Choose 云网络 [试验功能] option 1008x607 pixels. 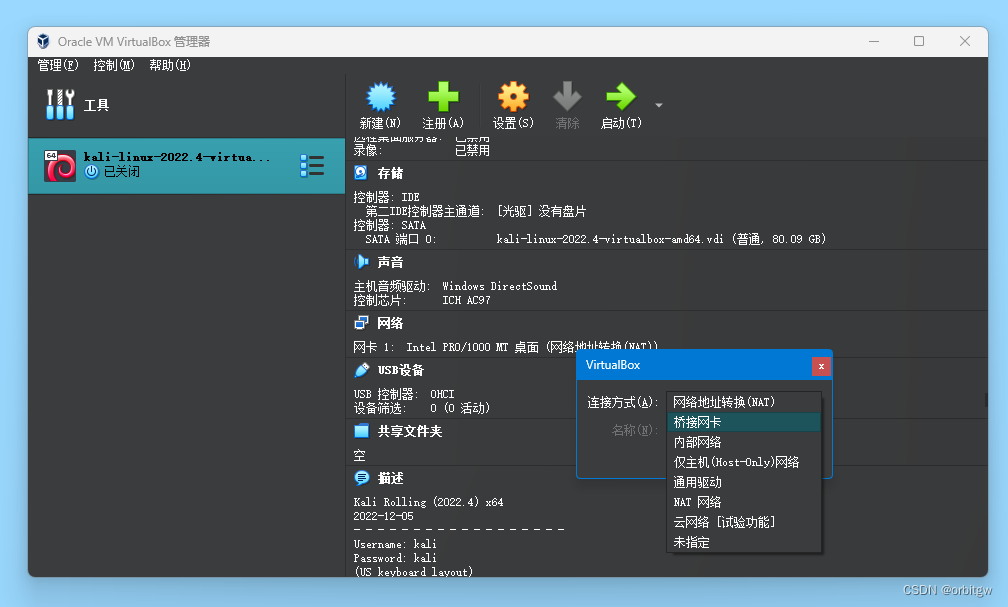pos(744,522)
